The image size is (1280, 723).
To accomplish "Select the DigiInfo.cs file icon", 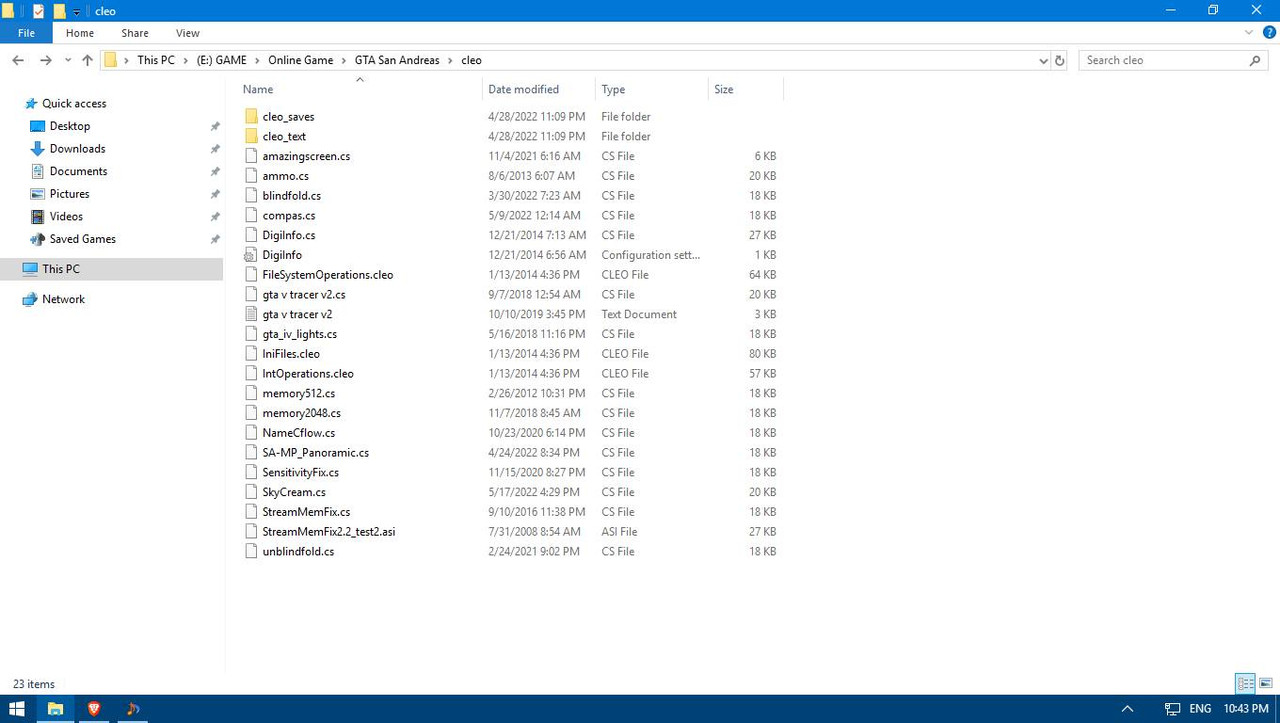I will click(251, 235).
